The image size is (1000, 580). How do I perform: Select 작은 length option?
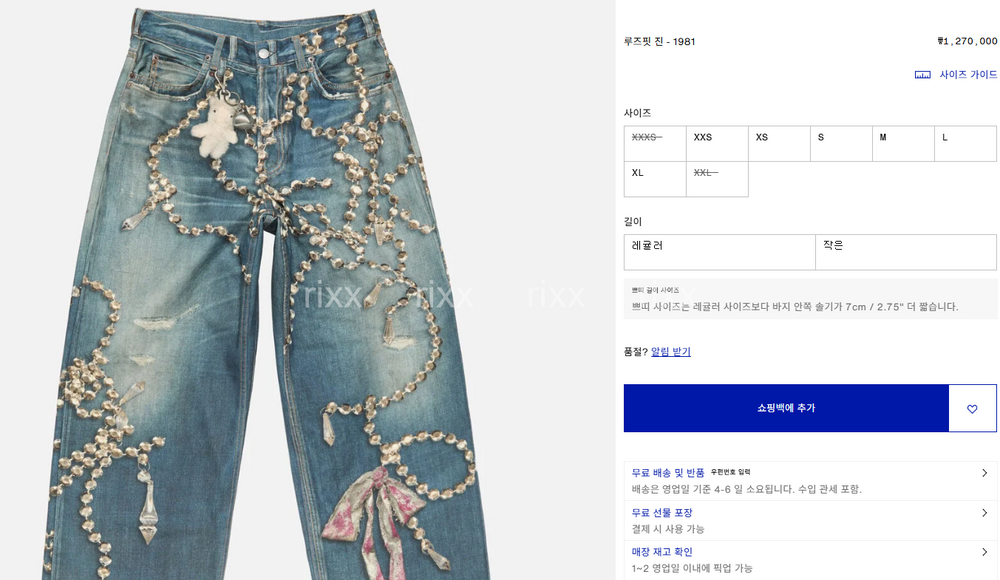[906, 252]
